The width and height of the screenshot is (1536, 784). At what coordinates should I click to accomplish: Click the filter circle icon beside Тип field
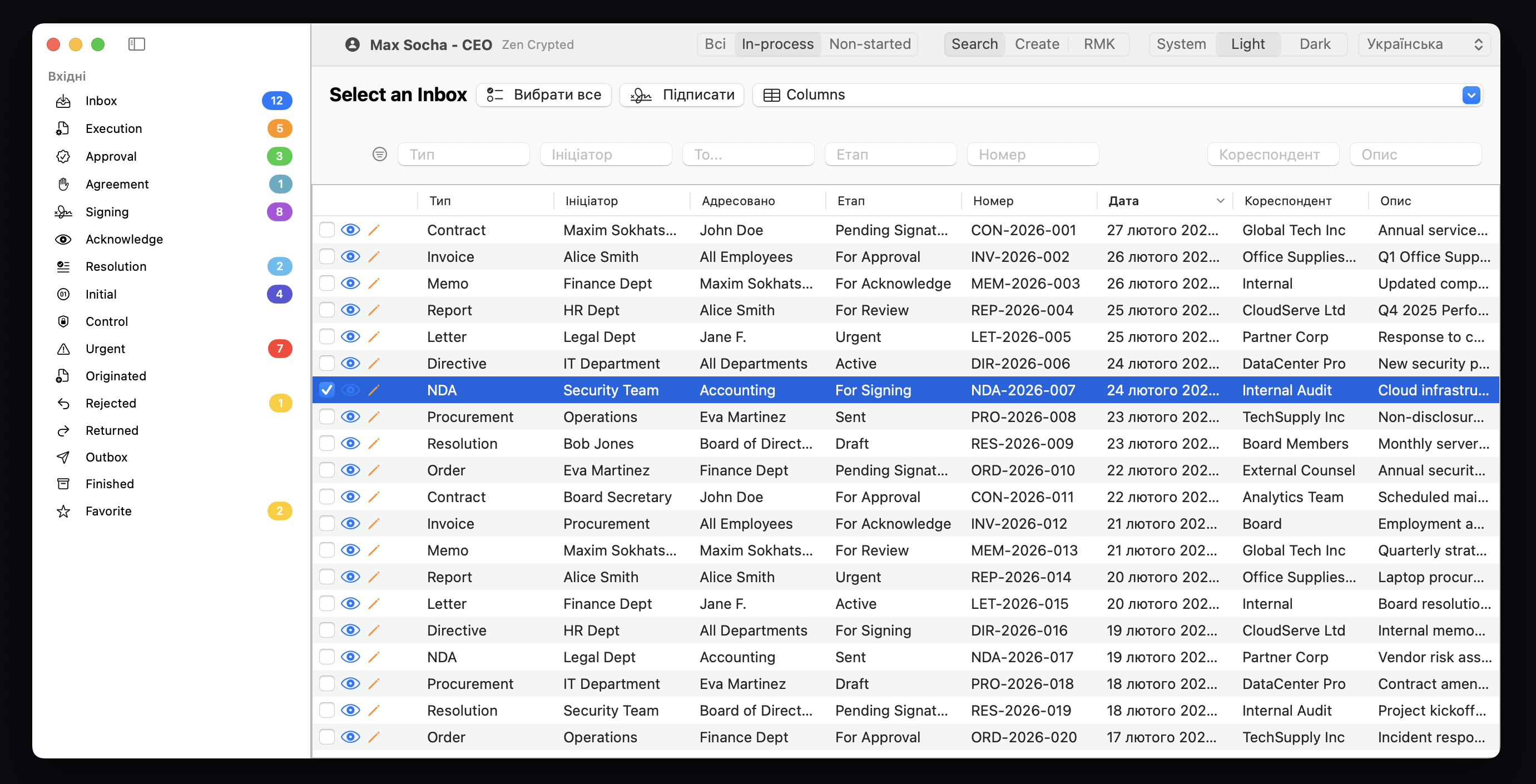click(x=380, y=155)
